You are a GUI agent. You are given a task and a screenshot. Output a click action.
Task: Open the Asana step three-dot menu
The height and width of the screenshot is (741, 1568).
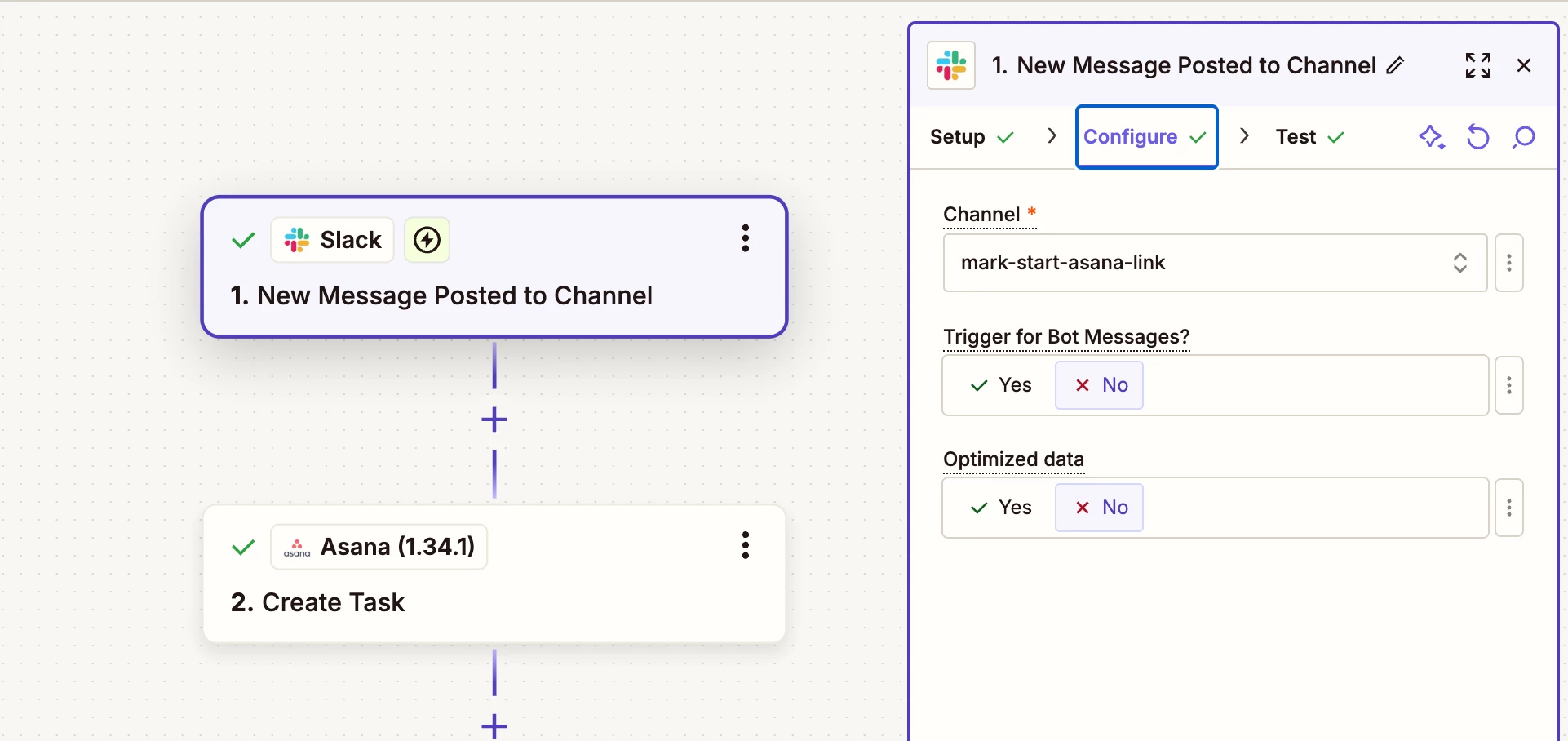point(745,545)
